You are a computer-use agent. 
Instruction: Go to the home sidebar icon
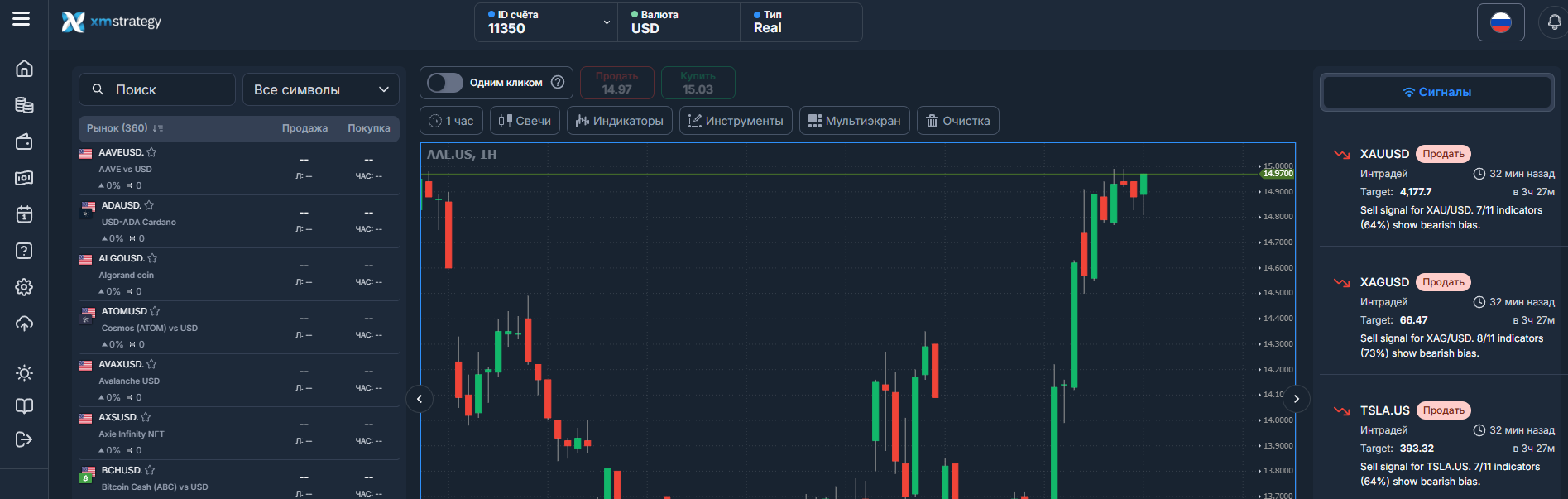[x=24, y=68]
